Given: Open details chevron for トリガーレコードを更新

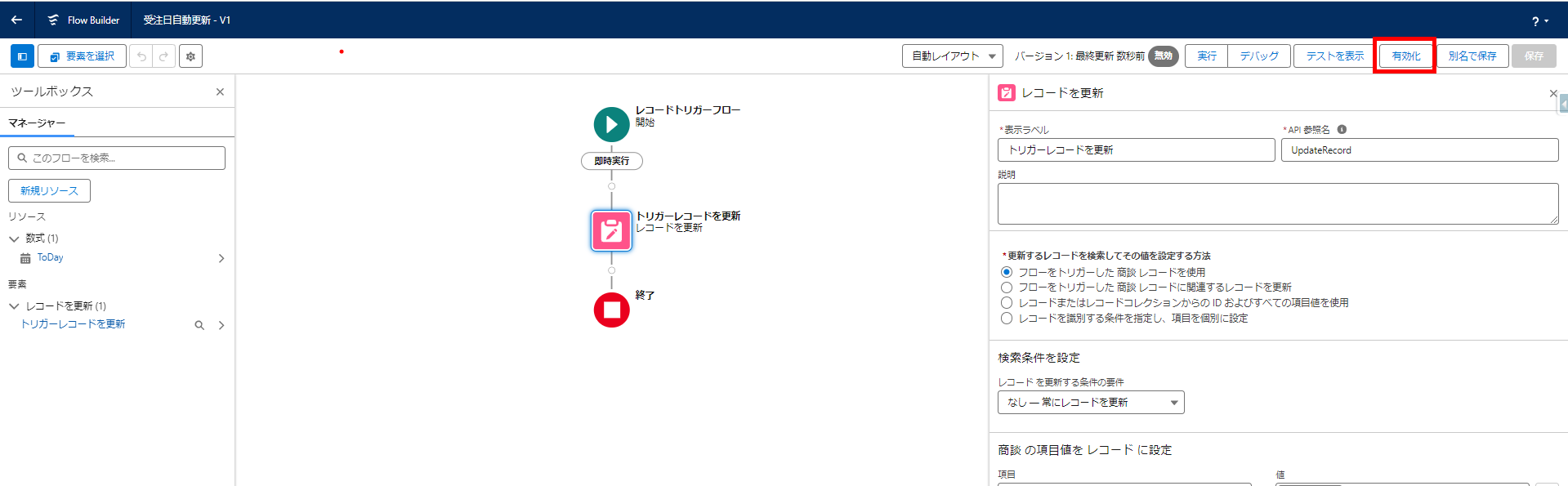Looking at the screenshot, I should (x=221, y=326).
